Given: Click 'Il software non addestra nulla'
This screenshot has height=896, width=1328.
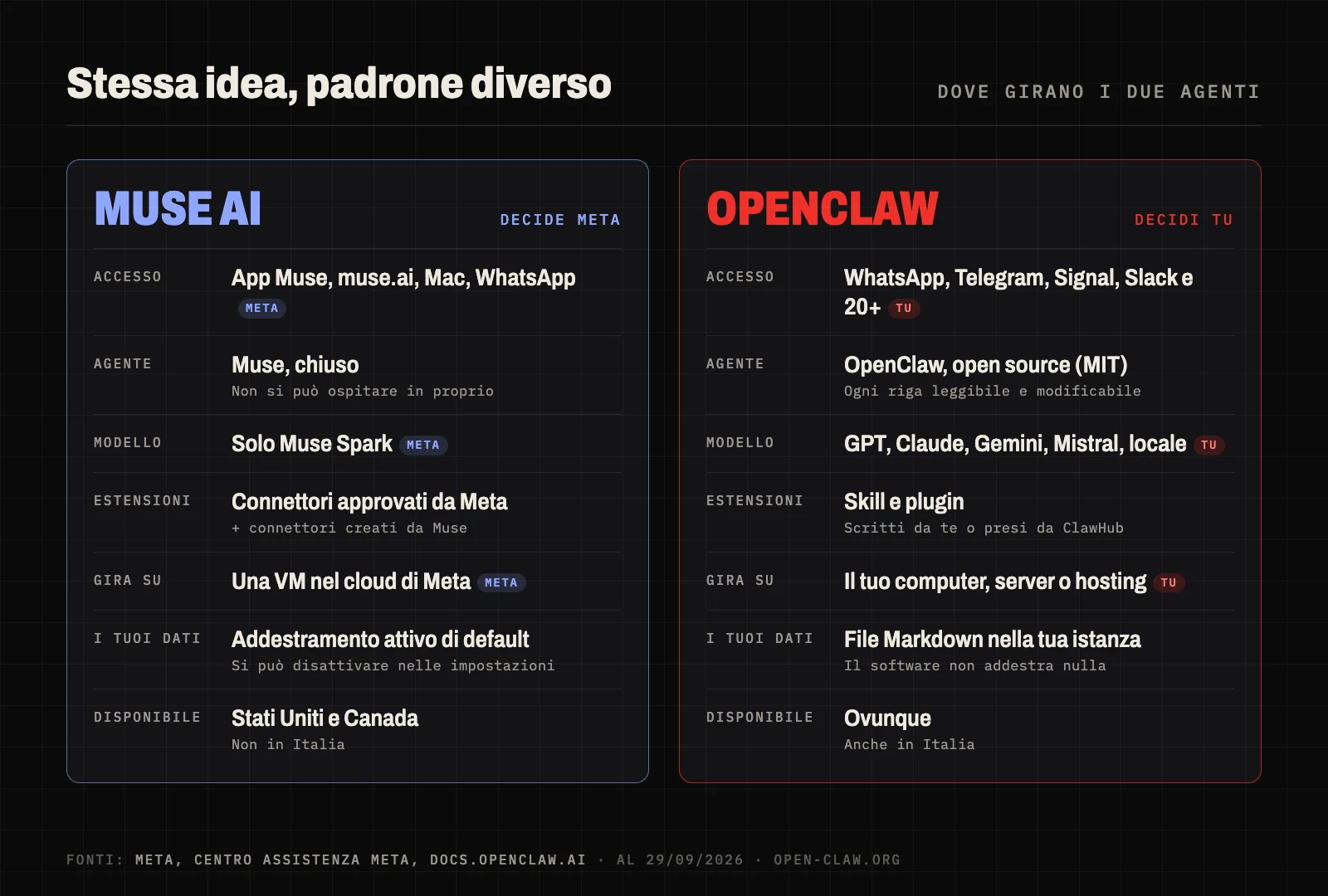Looking at the screenshot, I should pyautogui.click(x=975, y=665).
